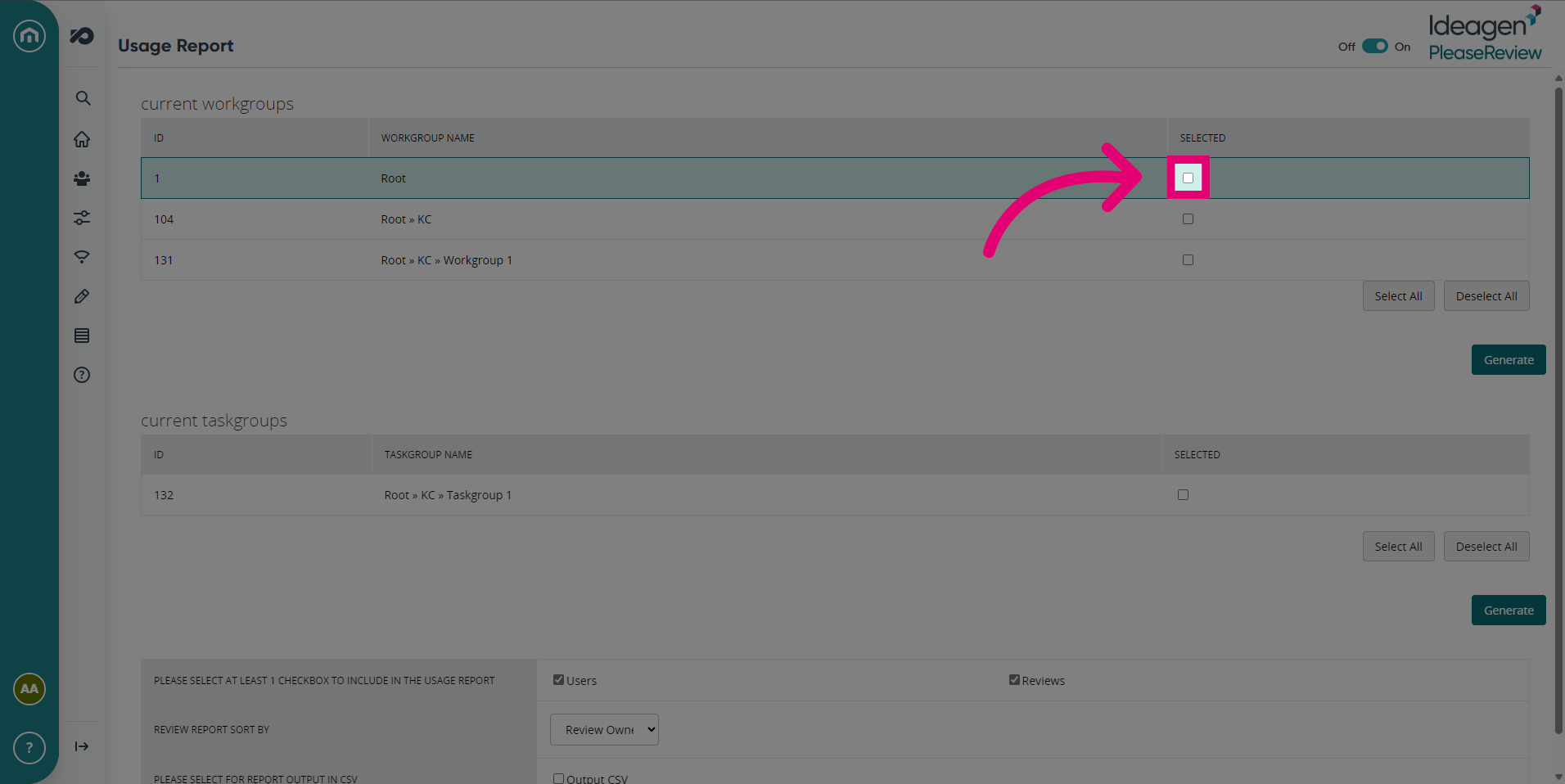
Task: Click the Usage Report page title
Action: pos(176,46)
